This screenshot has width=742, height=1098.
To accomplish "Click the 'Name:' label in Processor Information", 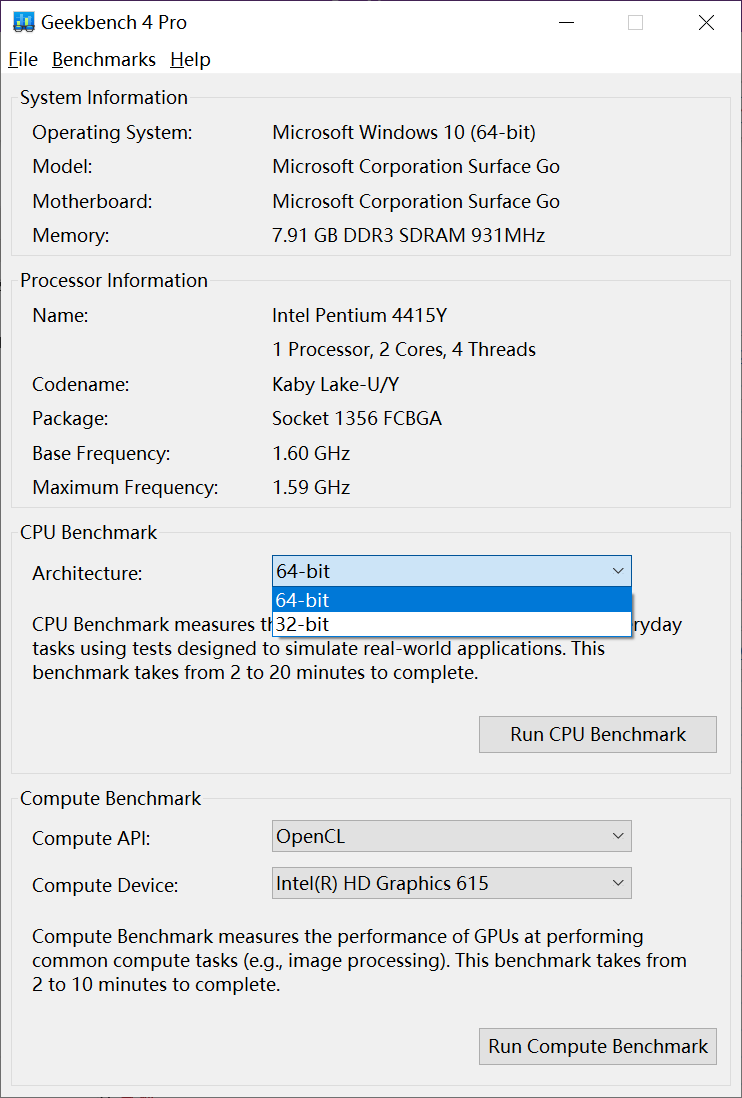I will 60,316.
